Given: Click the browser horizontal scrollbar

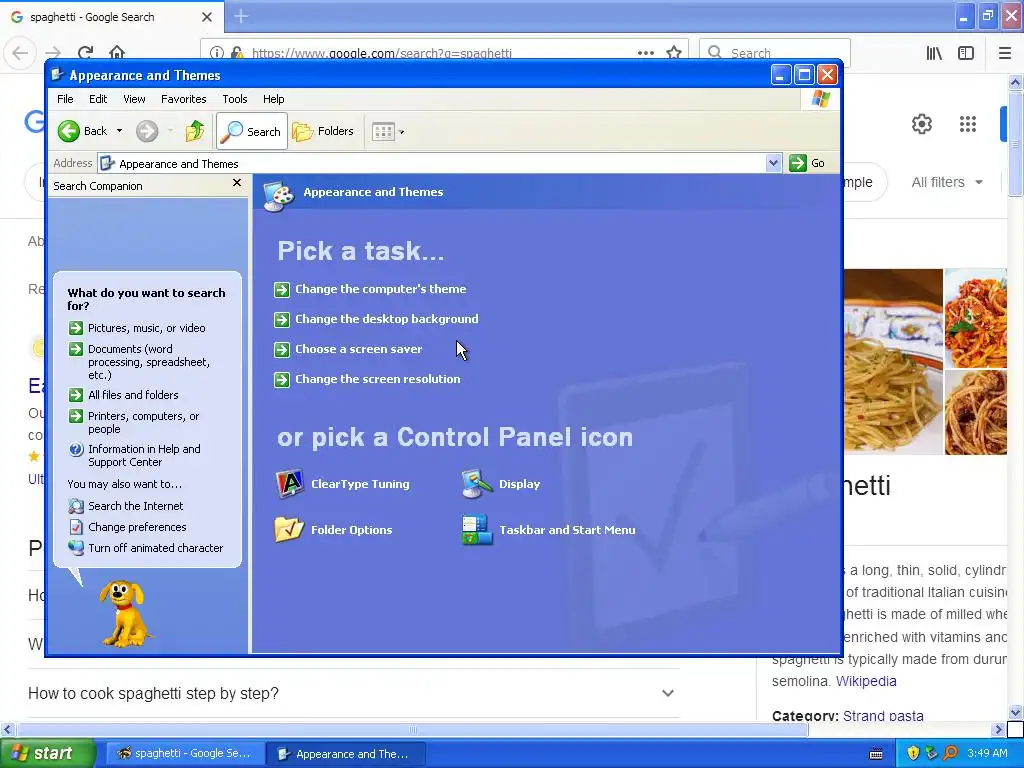Looking at the screenshot, I should pos(412,729).
